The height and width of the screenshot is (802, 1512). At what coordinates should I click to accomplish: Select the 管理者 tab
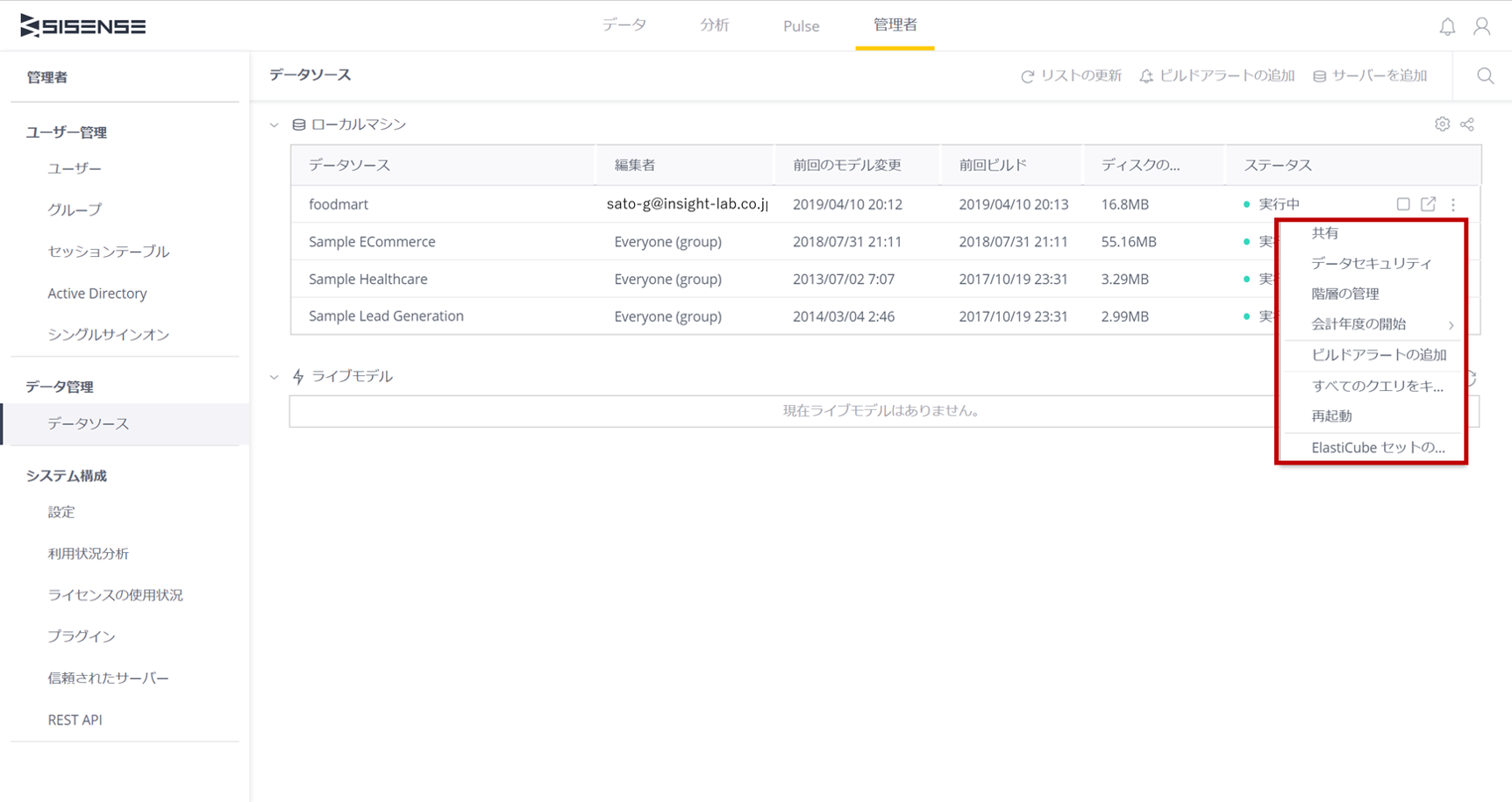(895, 25)
